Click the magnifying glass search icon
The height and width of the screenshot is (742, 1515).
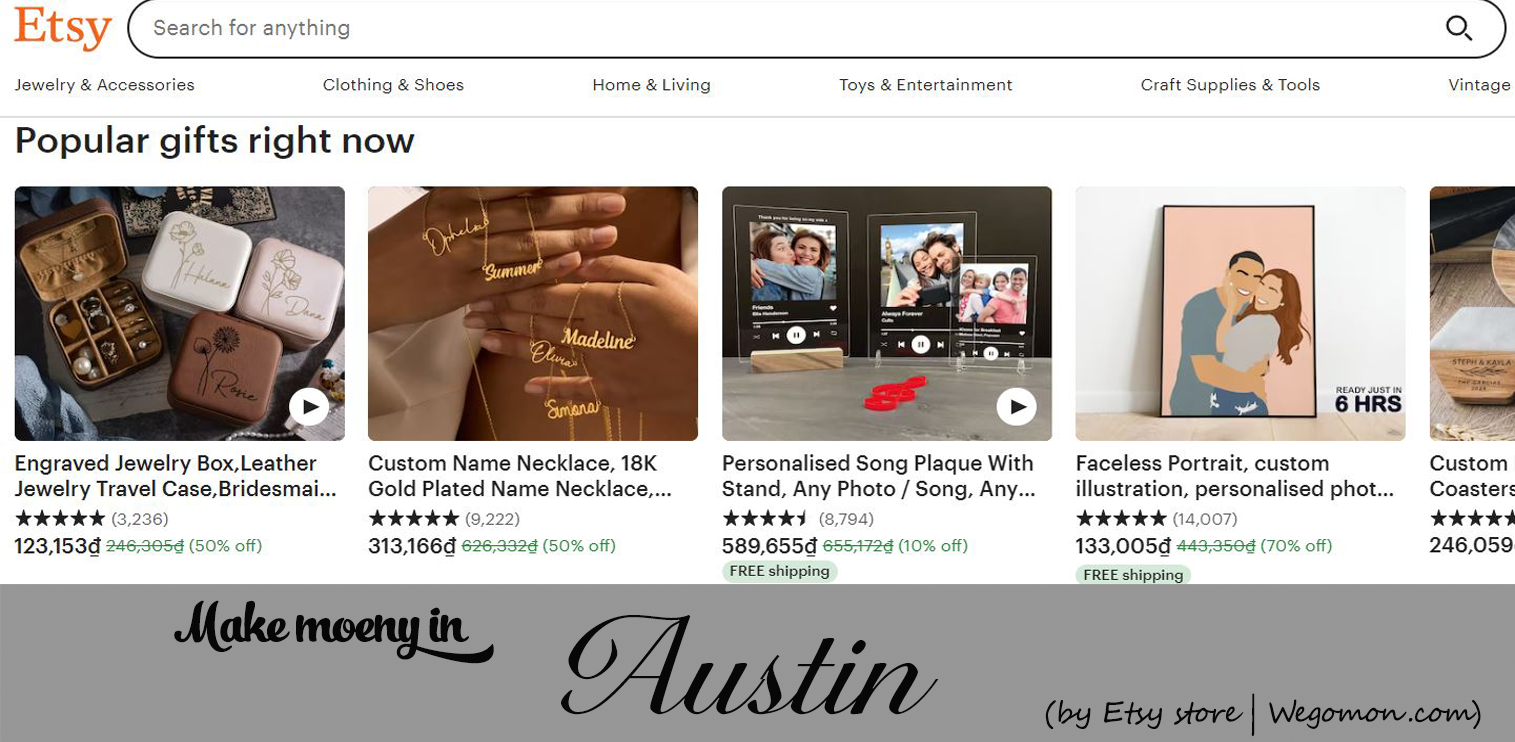[1459, 29]
